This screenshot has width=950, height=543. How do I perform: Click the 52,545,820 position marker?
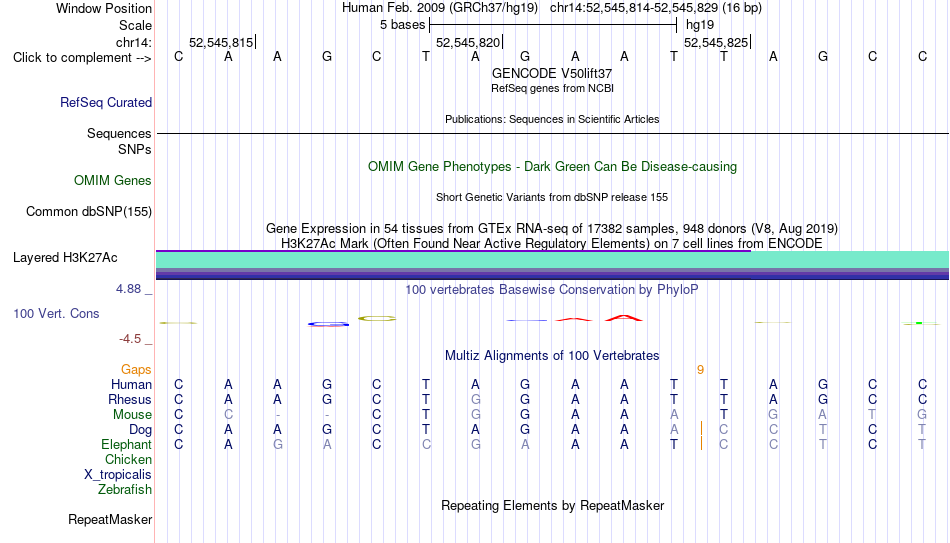coord(469,42)
